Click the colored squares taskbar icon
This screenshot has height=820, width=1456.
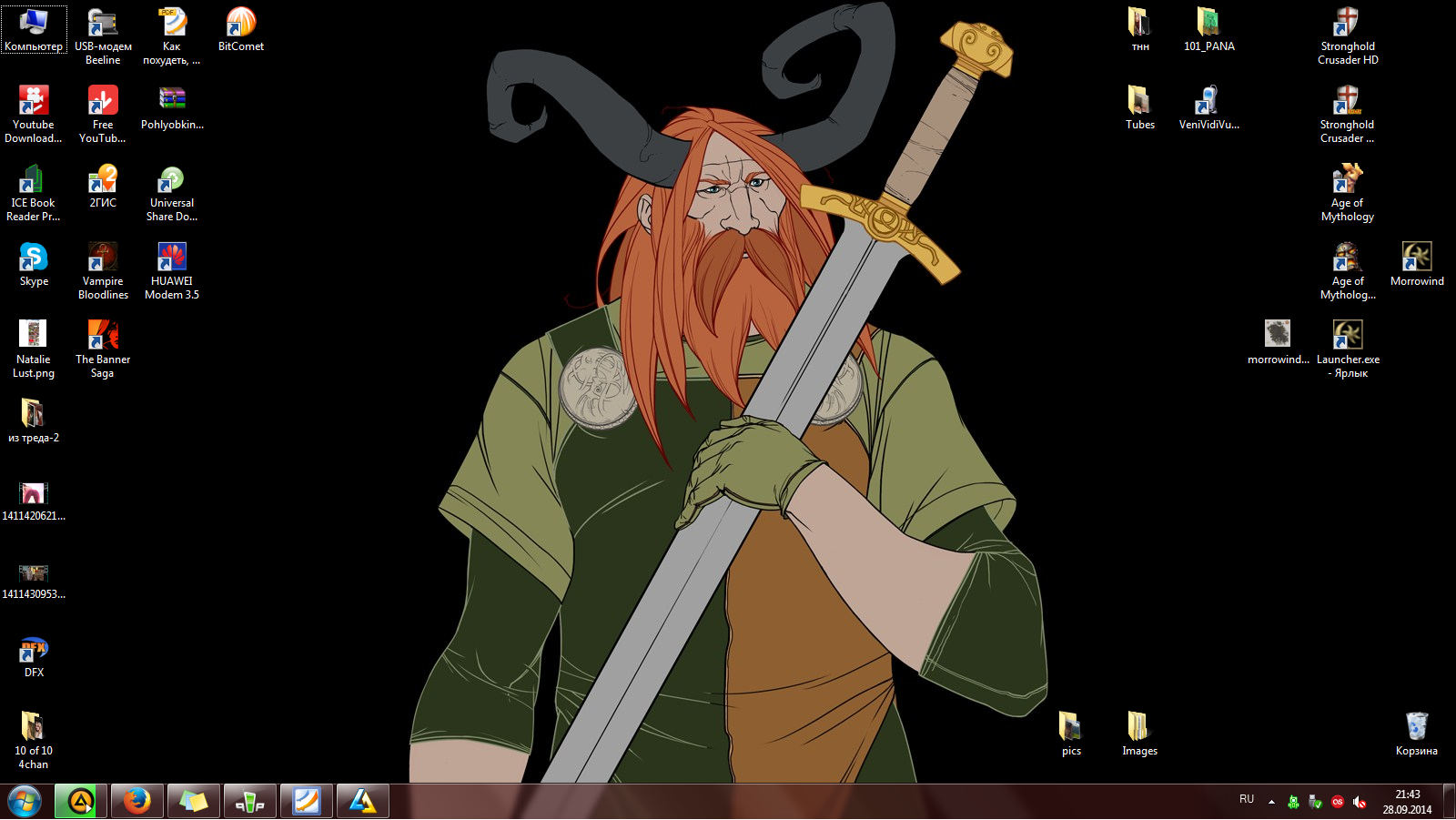point(194,802)
